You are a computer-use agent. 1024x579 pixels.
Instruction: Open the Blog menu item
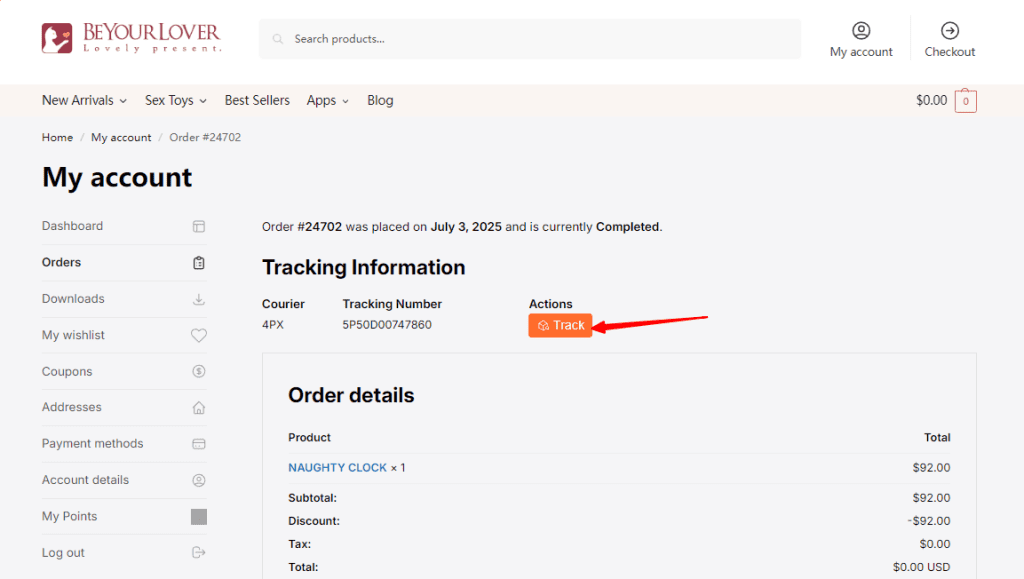380,101
